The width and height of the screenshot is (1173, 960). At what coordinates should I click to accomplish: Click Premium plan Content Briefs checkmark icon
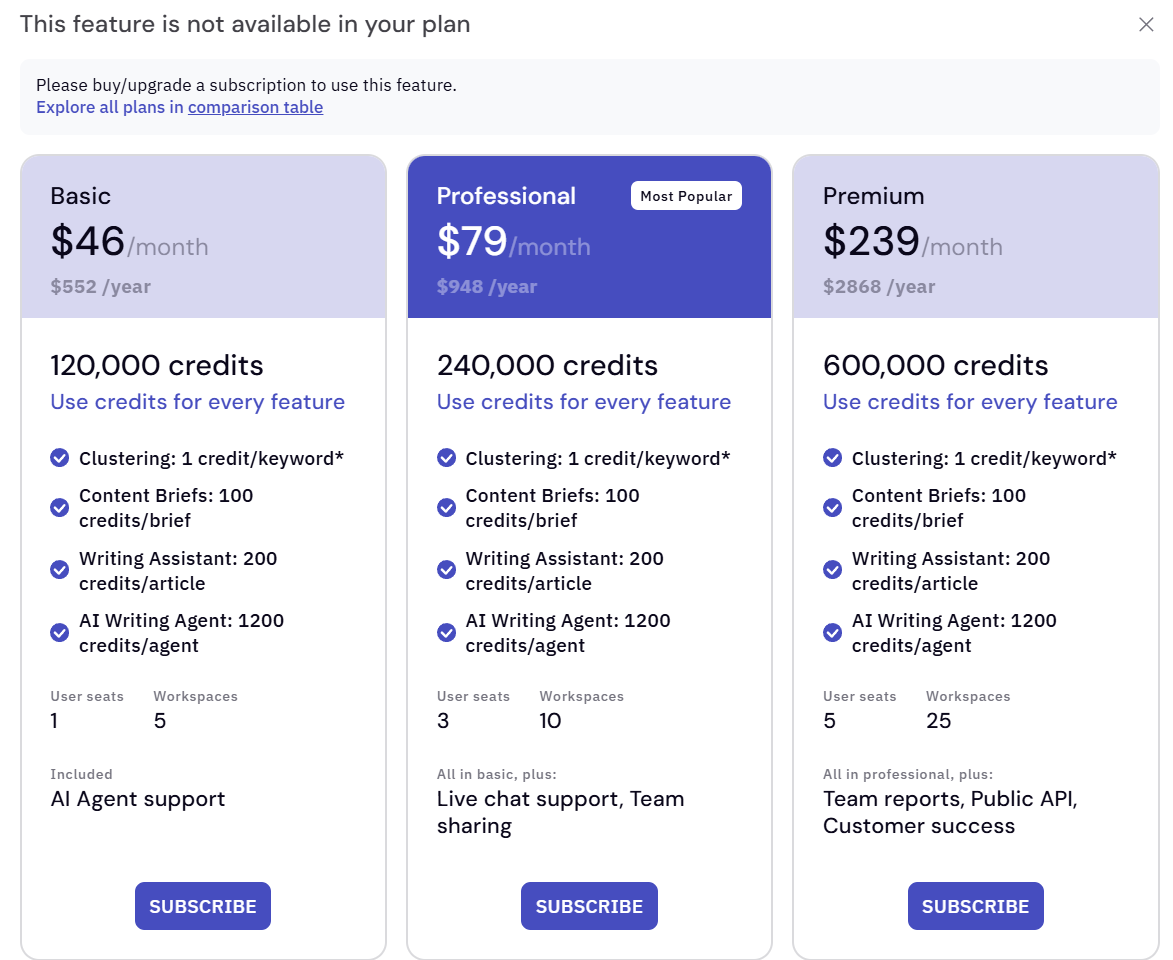833,507
